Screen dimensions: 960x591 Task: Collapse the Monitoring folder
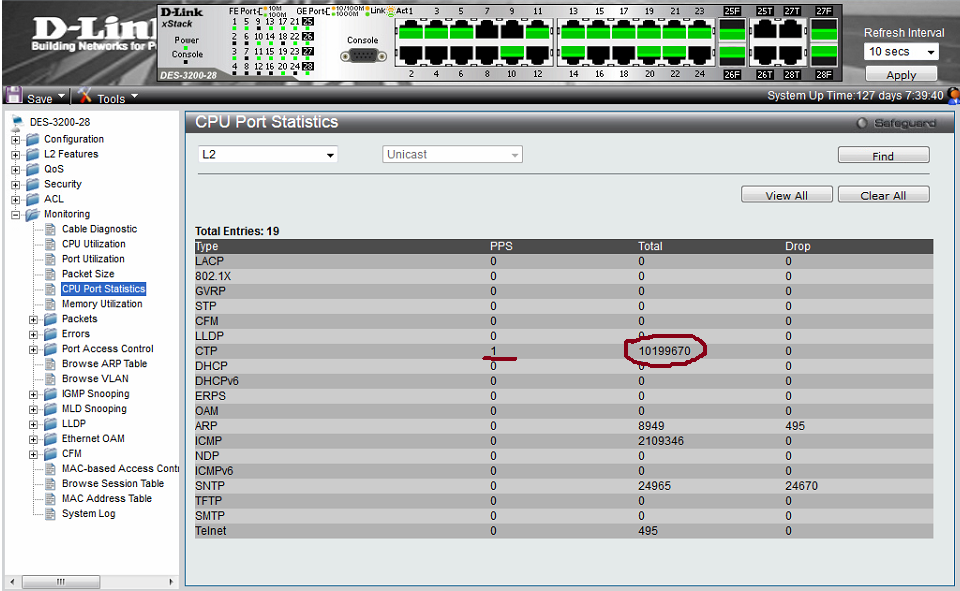(15, 215)
